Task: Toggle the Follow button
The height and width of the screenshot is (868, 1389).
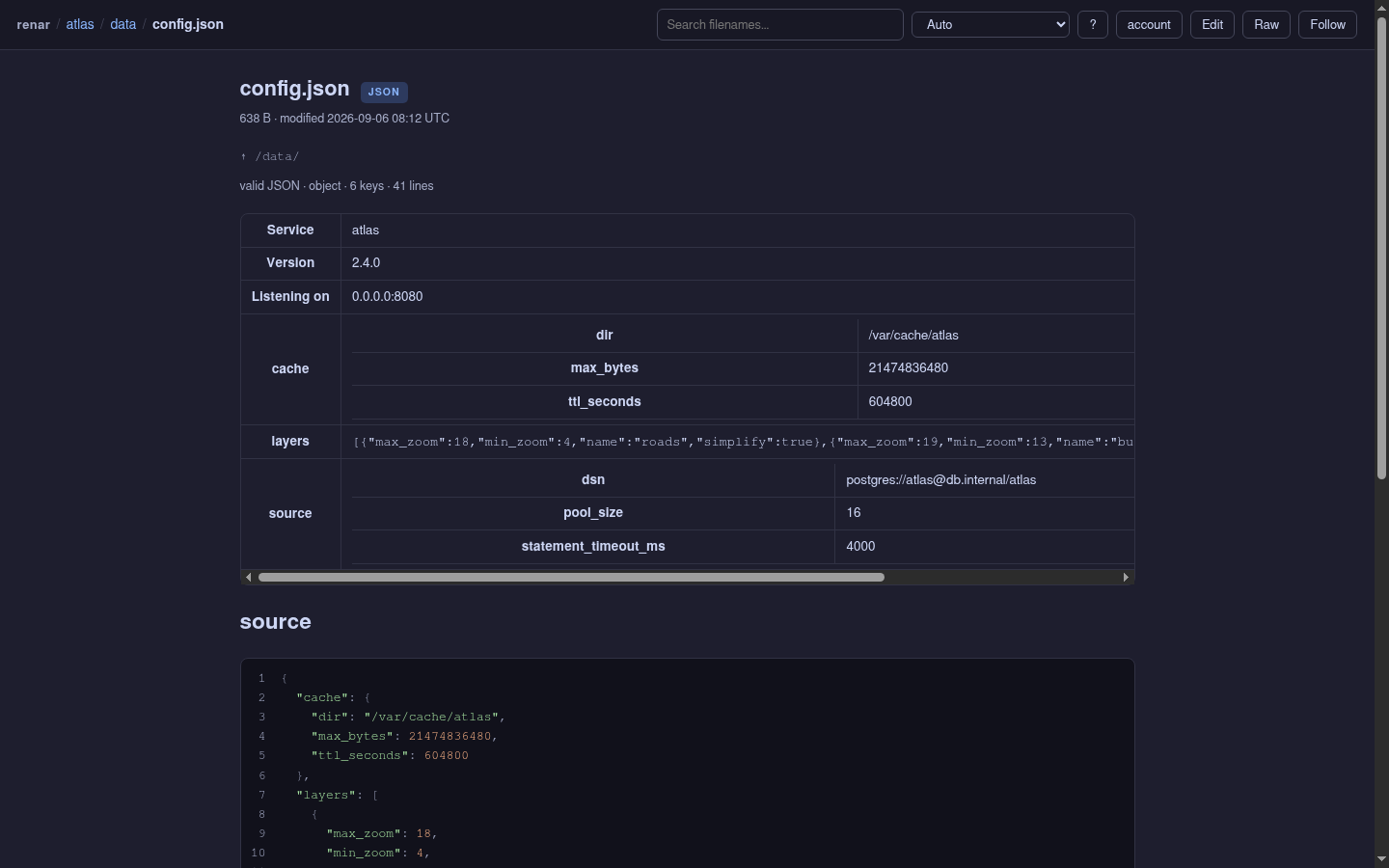Action: 1328,25
